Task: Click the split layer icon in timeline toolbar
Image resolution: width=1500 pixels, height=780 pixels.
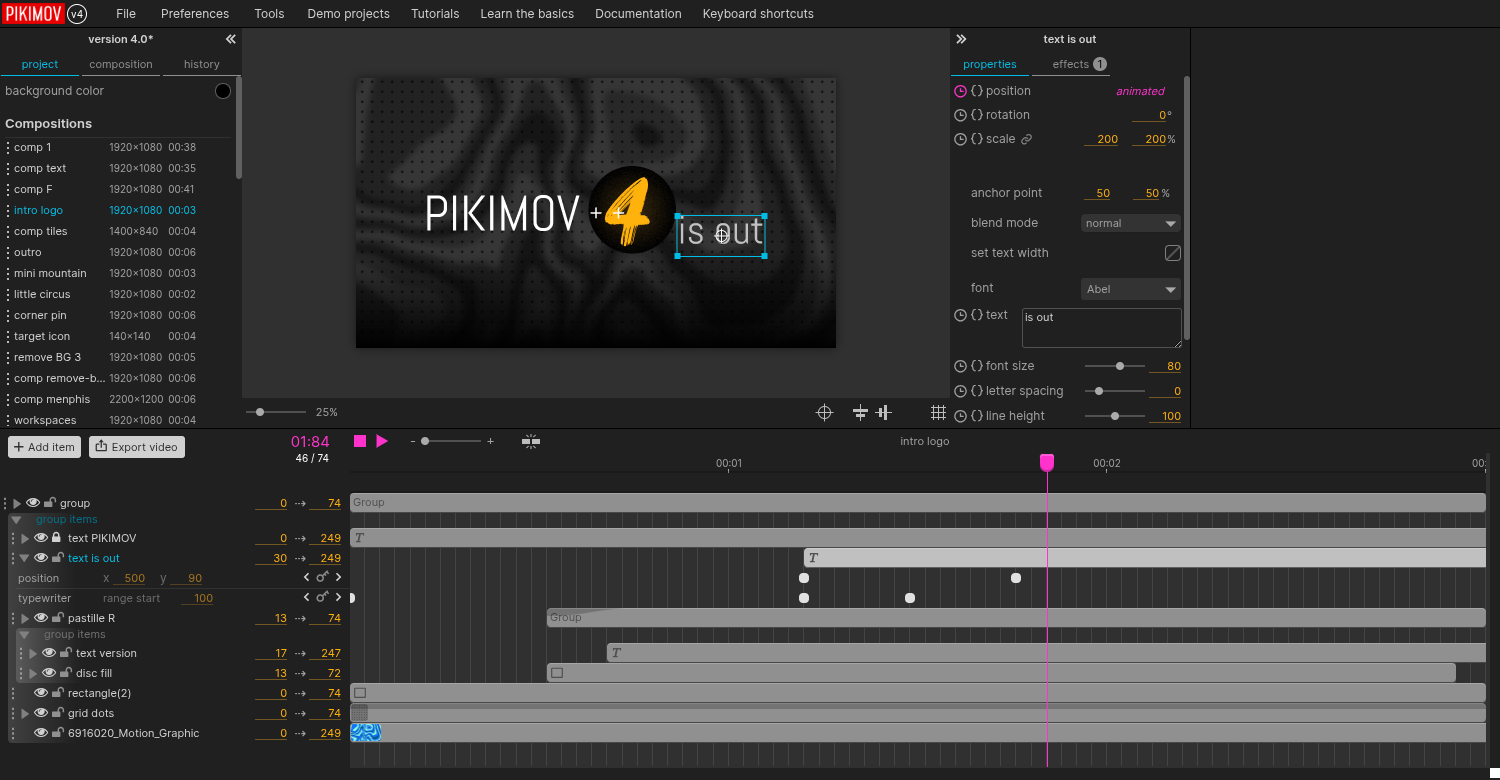Action: 531,441
